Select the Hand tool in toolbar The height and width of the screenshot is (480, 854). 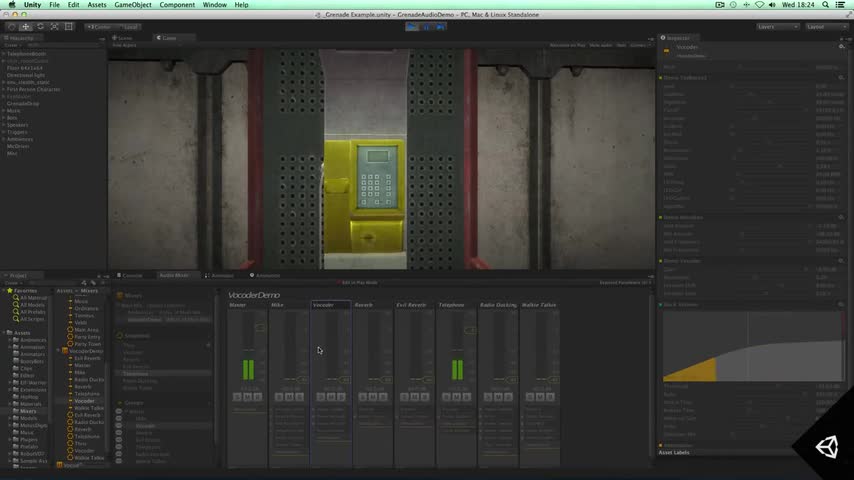[x=11, y=27]
